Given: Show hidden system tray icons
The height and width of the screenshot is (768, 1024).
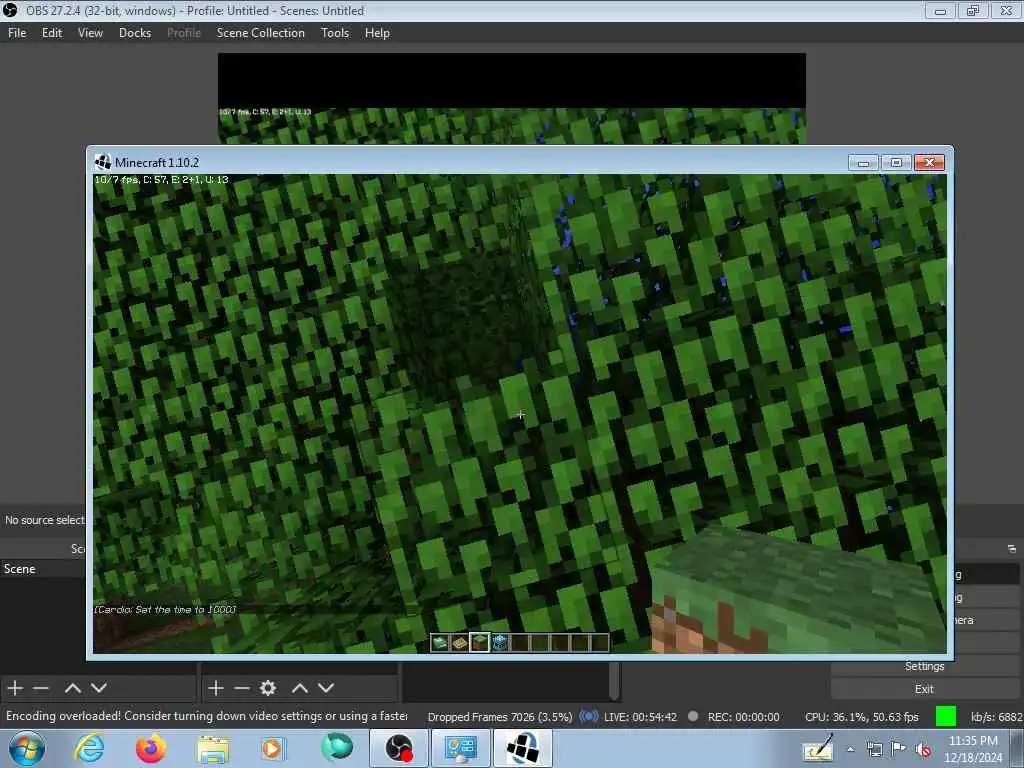Looking at the screenshot, I should pyautogui.click(x=850, y=750).
